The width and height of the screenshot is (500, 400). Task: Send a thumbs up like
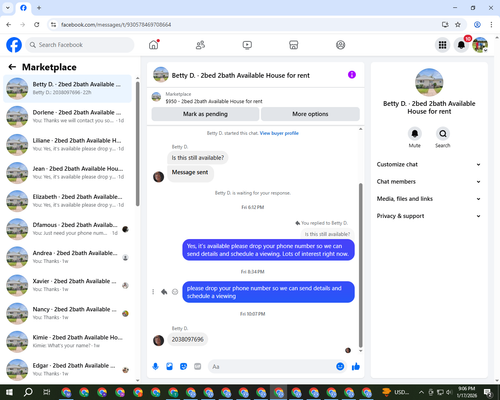356,367
